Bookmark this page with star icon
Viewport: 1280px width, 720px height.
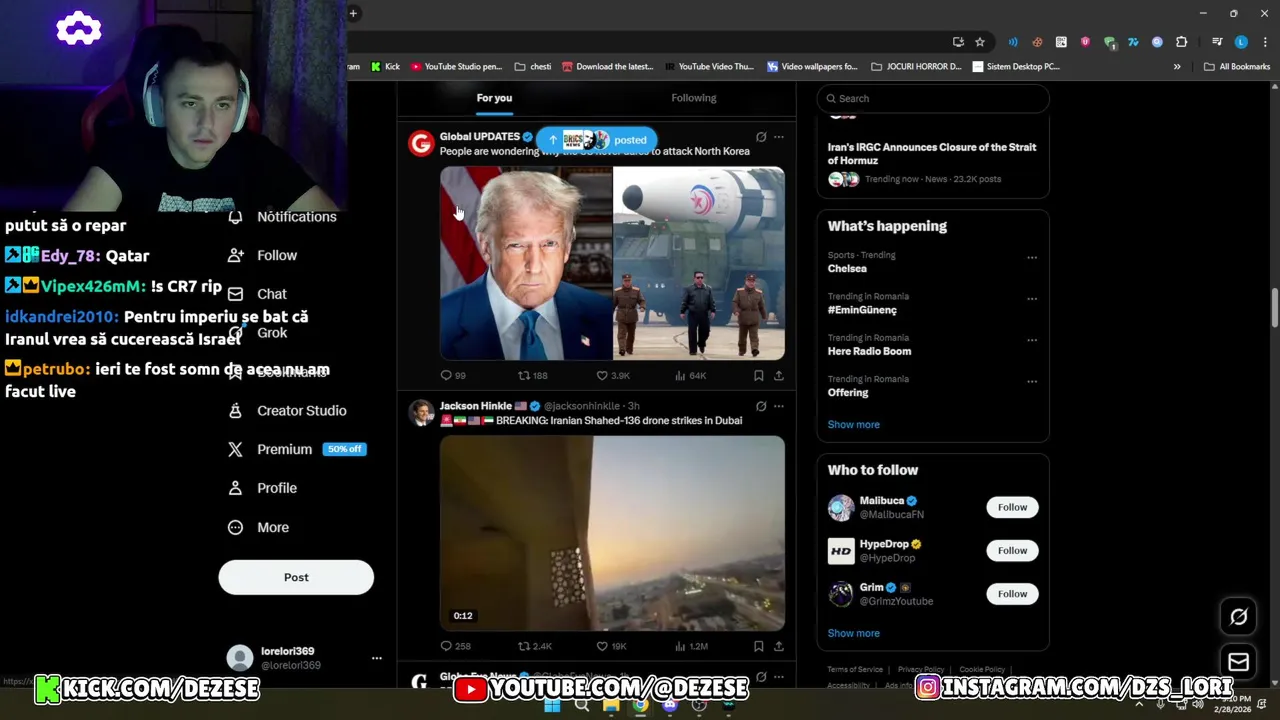pyautogui.click(x=980, y=42)
